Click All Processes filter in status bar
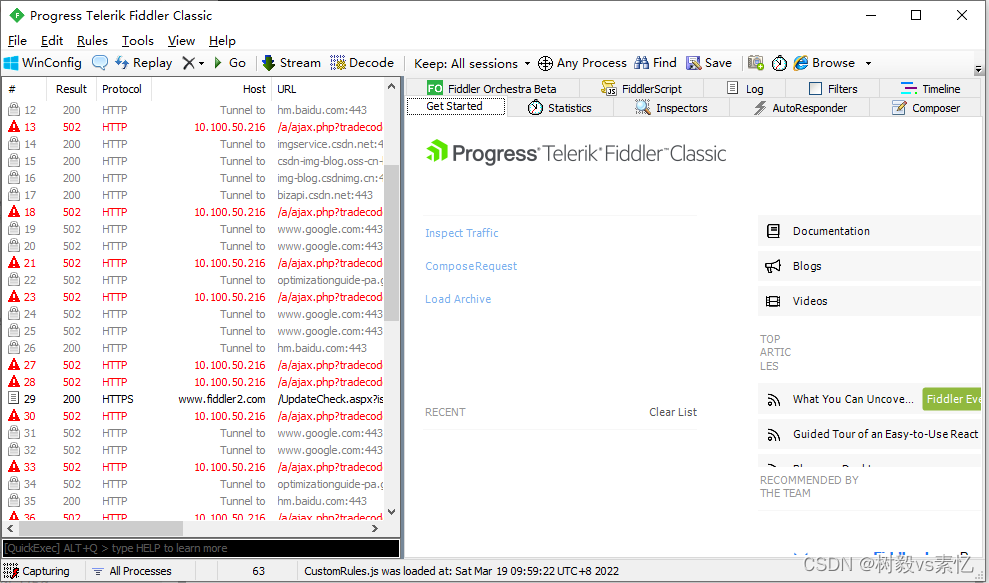Image resolution: width=989 pixels, height=583 pixels. coord(132,571)
